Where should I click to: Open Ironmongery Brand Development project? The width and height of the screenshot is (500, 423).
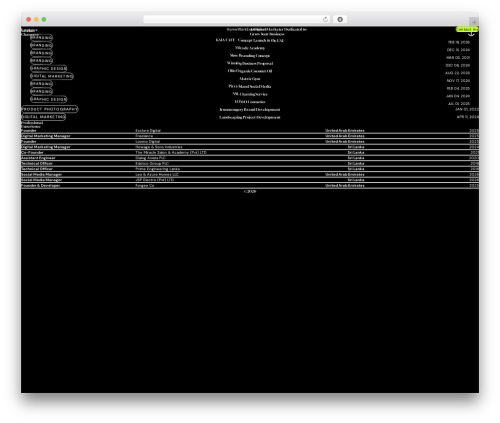(250, 110)
